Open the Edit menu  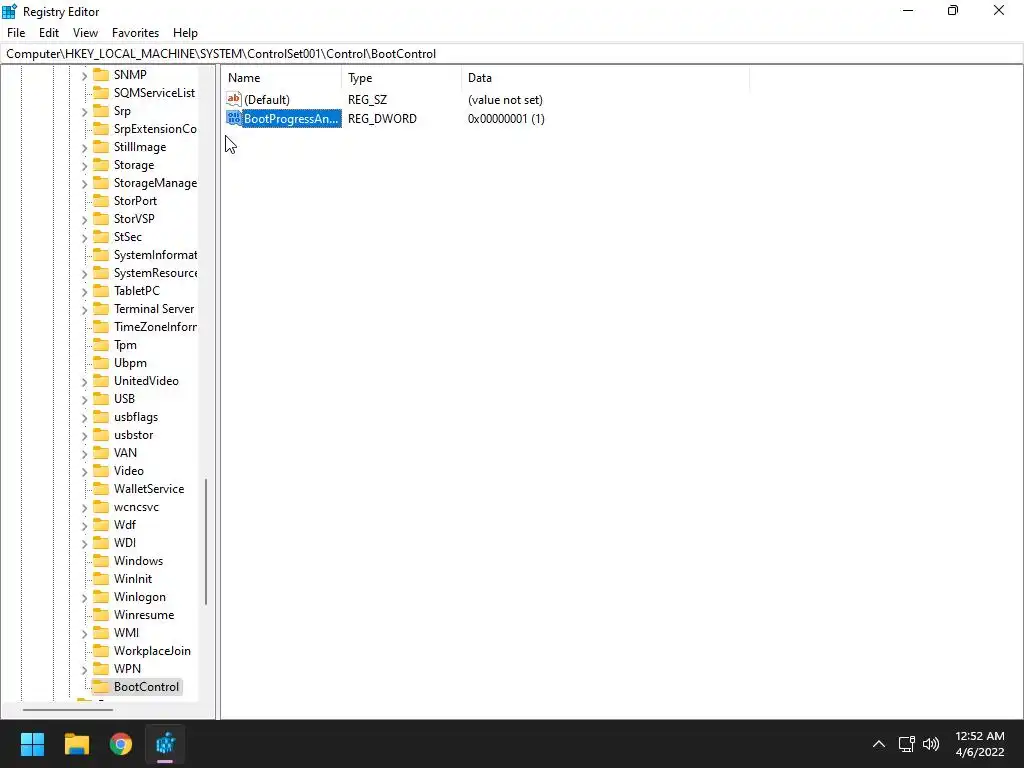(48, 33)
